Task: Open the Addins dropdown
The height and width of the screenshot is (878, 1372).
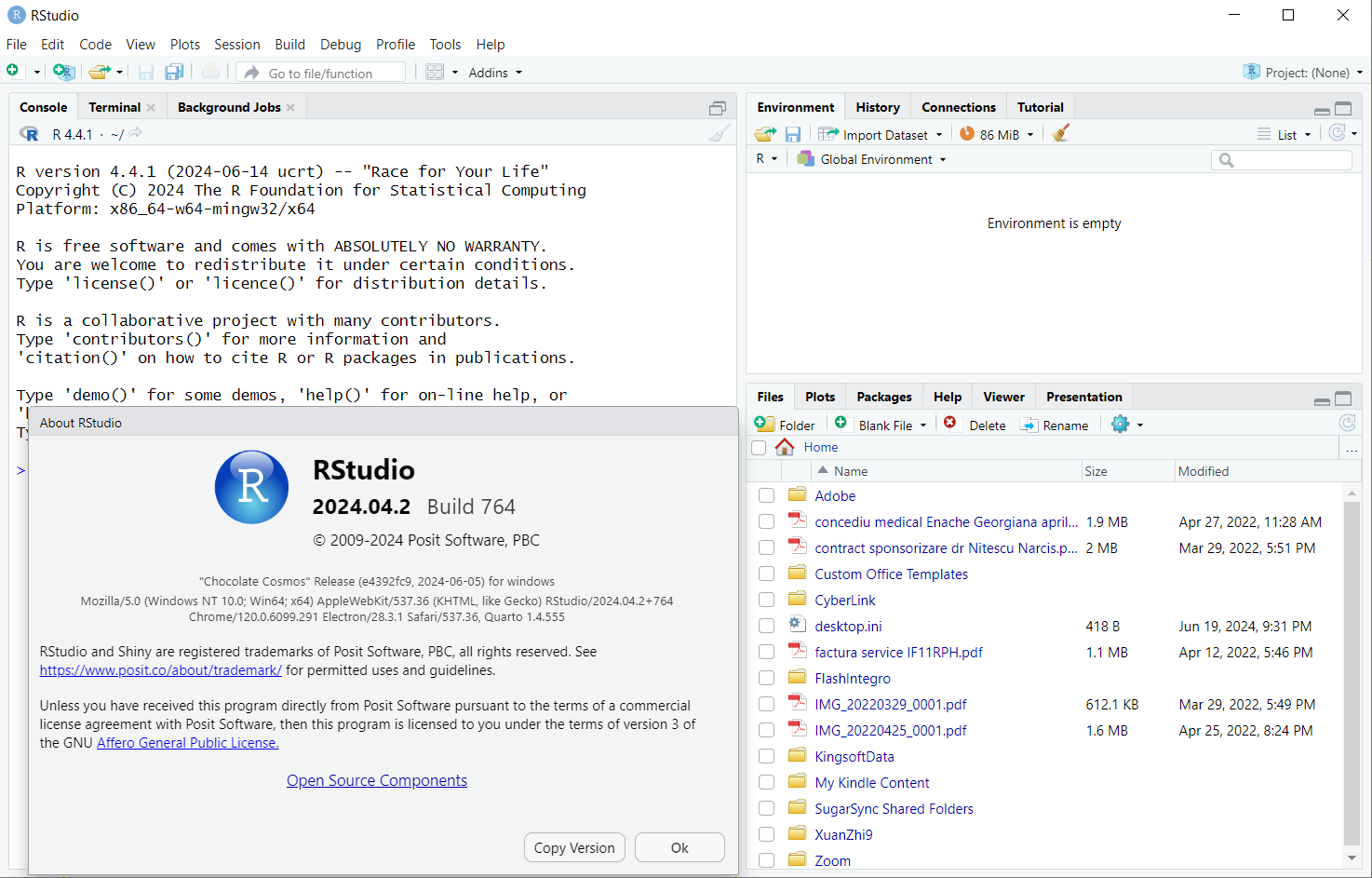Action: (x=495, y=73)
